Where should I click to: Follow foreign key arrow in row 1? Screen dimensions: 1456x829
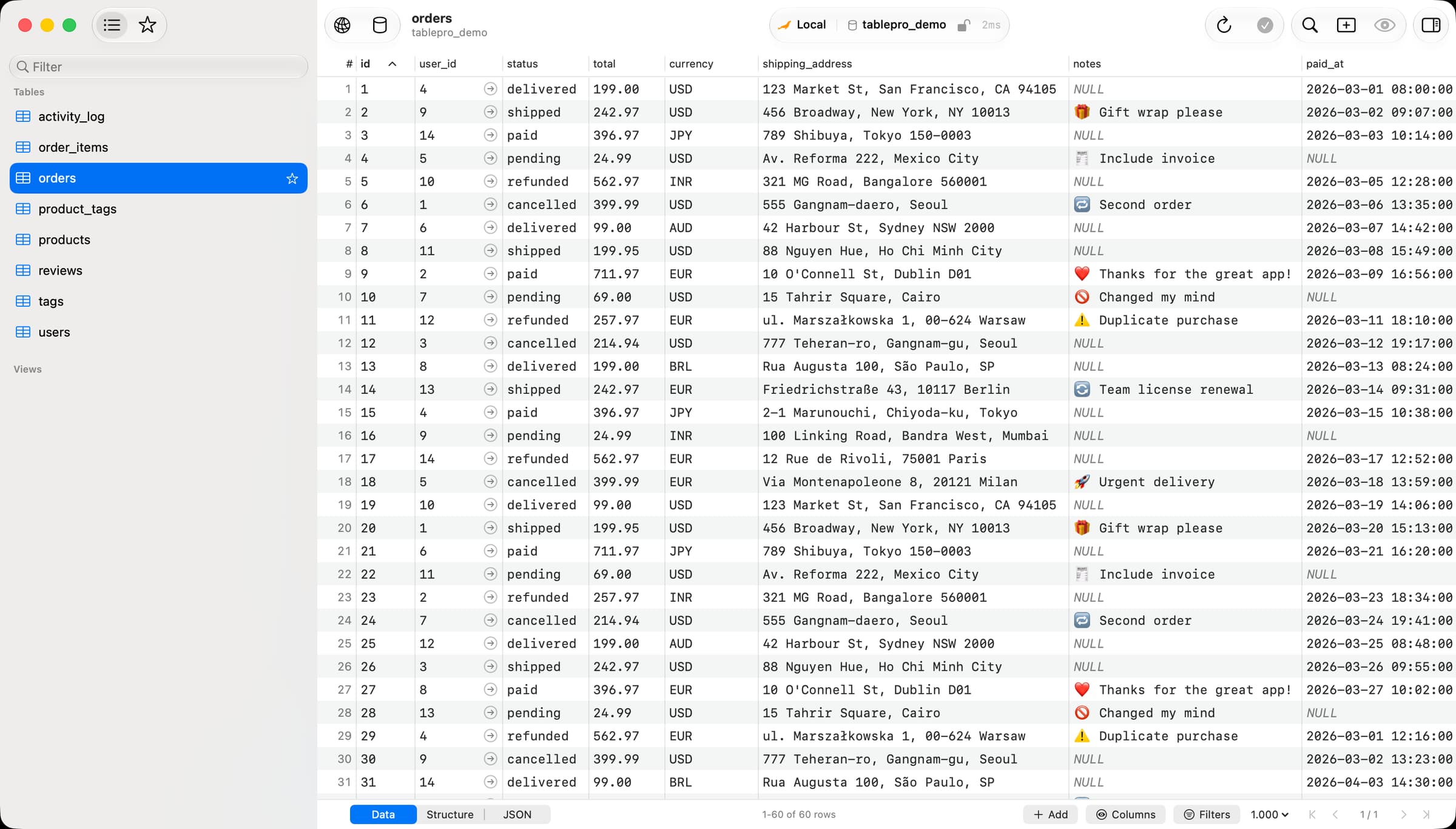(490, 89)
